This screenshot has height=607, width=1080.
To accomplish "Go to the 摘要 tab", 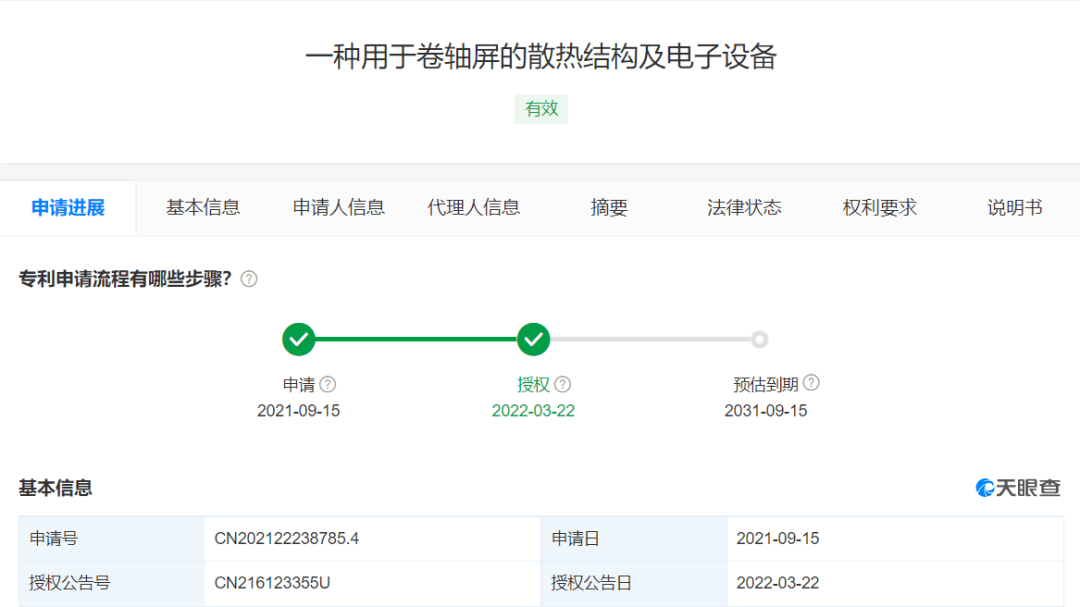I will (609, 208).
